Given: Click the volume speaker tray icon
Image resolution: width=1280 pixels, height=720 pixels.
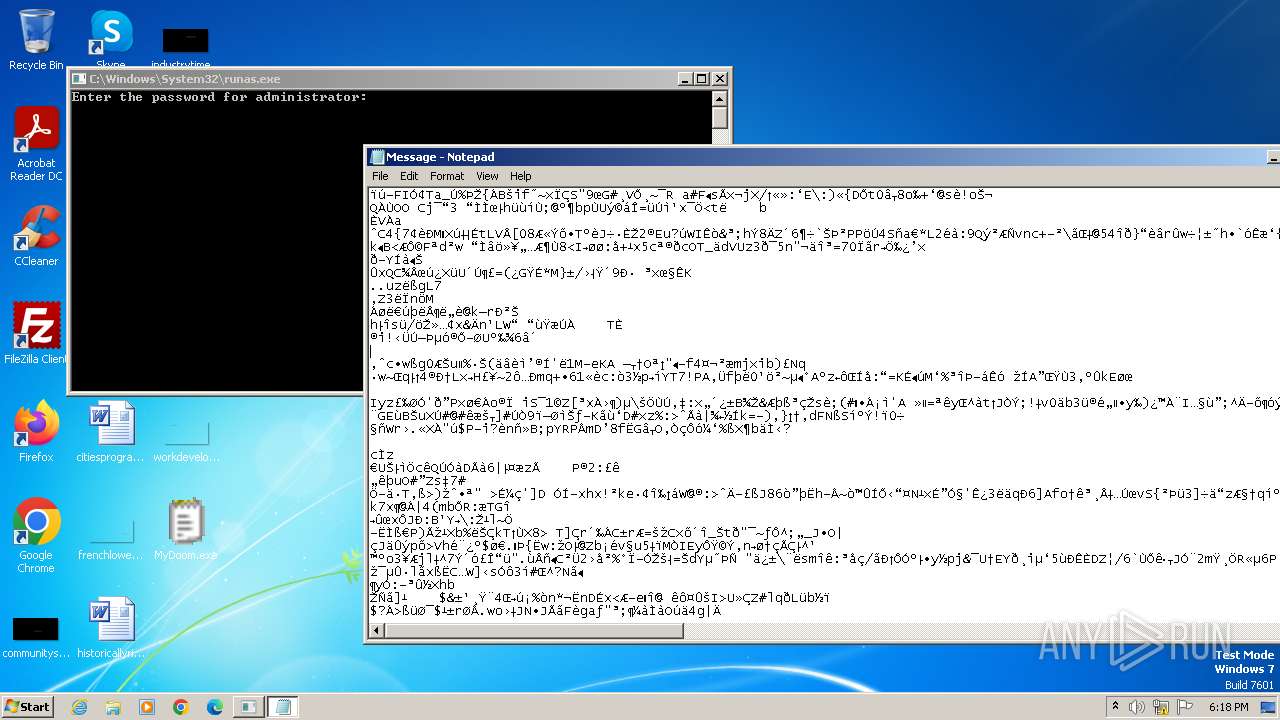Looking at the screenshot, I should coord(1137,707).
